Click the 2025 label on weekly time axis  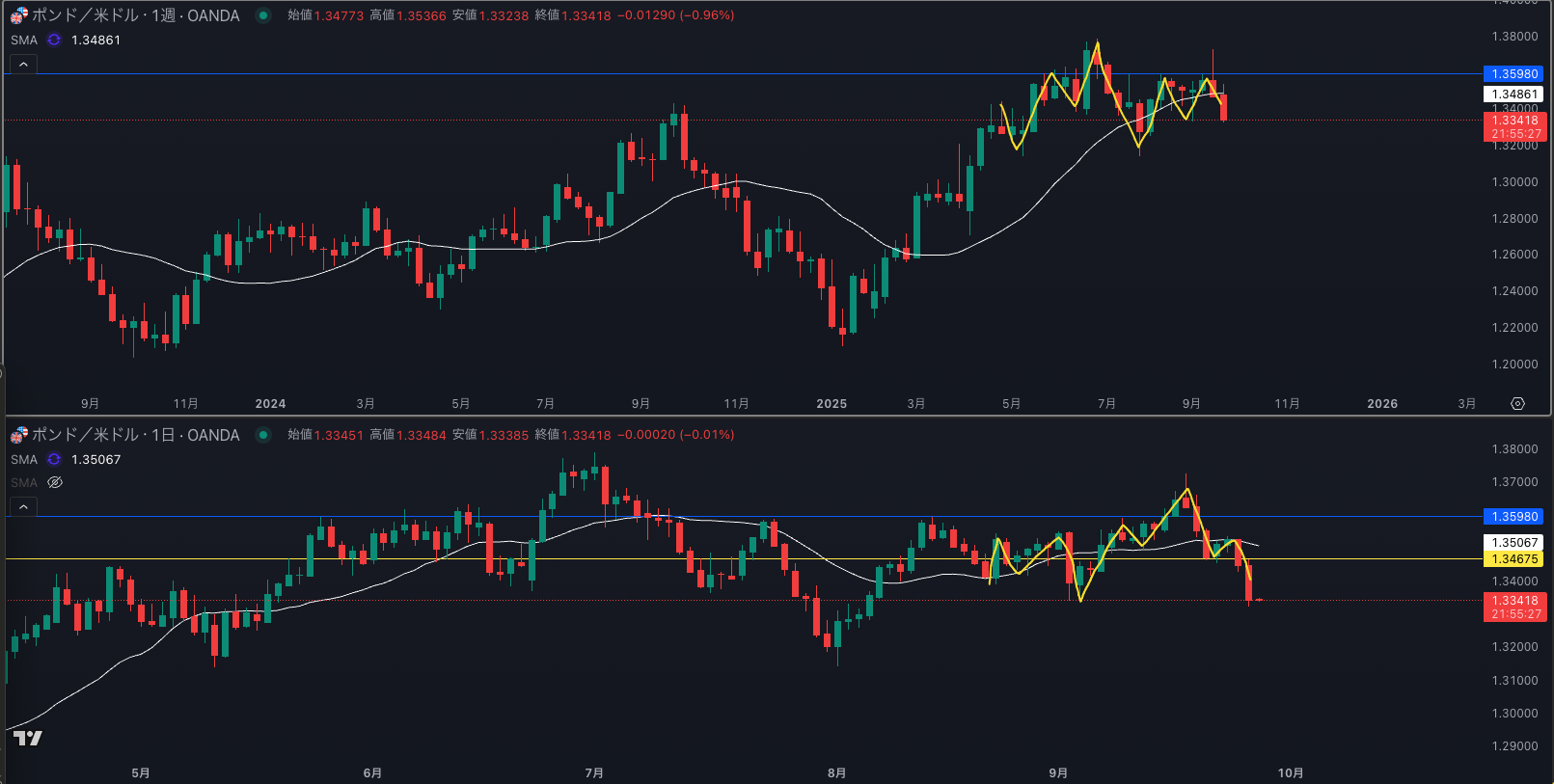click(831, 403)
